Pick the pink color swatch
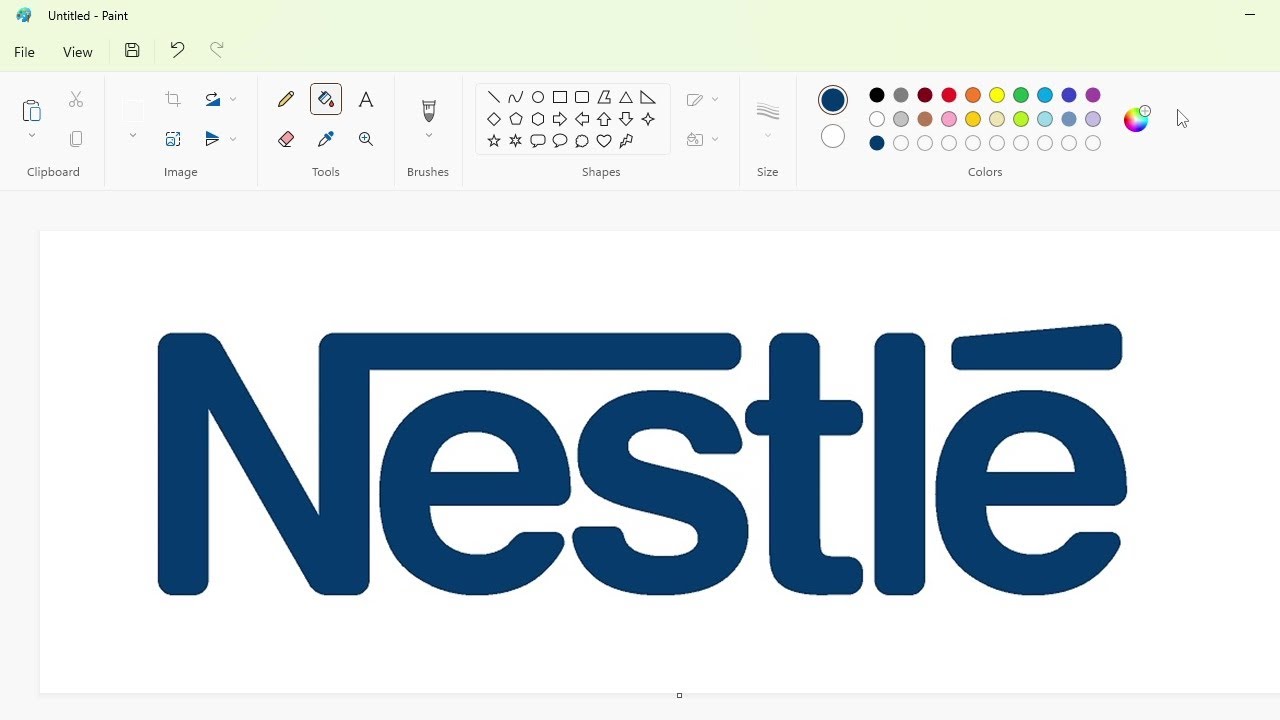The height and width of the screenshot is (720, 1280). tap(949, 119)
